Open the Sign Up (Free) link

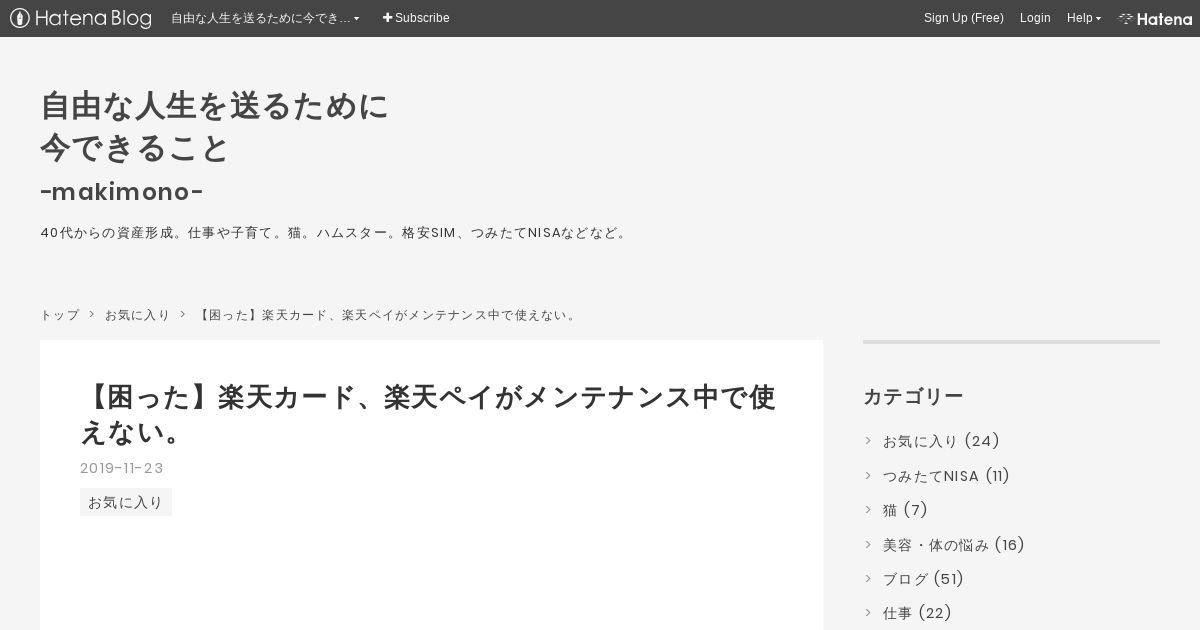964,18
